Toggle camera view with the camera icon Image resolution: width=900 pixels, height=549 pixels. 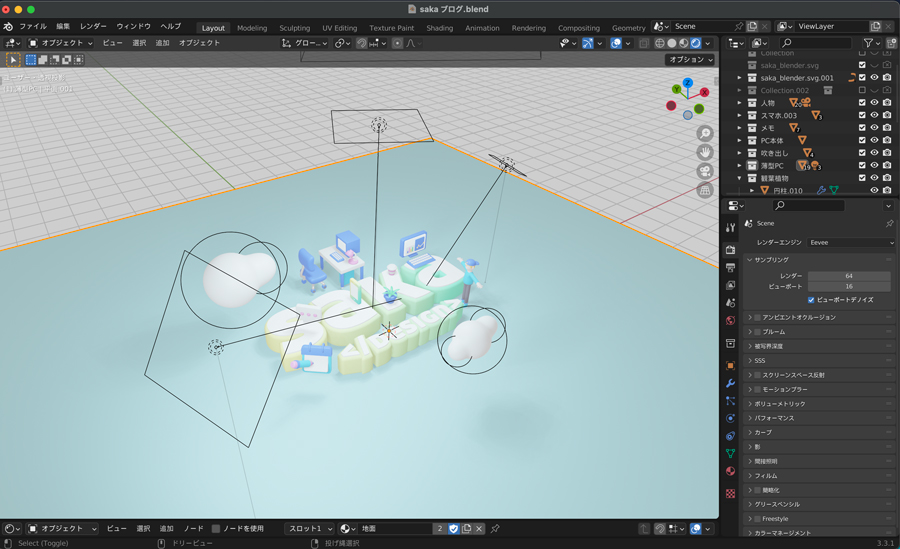(705, 171)
